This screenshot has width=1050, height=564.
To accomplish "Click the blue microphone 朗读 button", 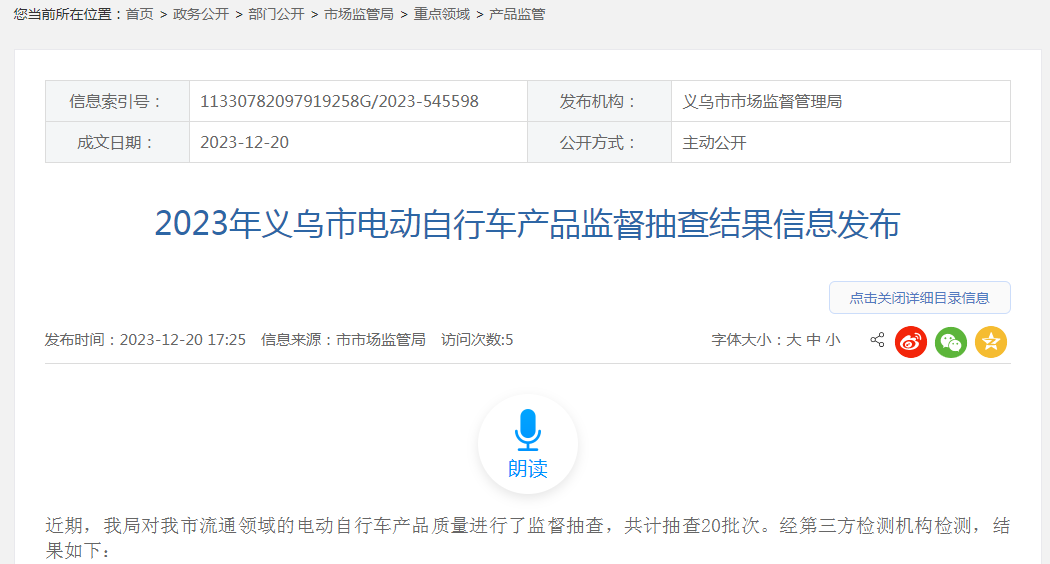I will [x=527, y=443].
